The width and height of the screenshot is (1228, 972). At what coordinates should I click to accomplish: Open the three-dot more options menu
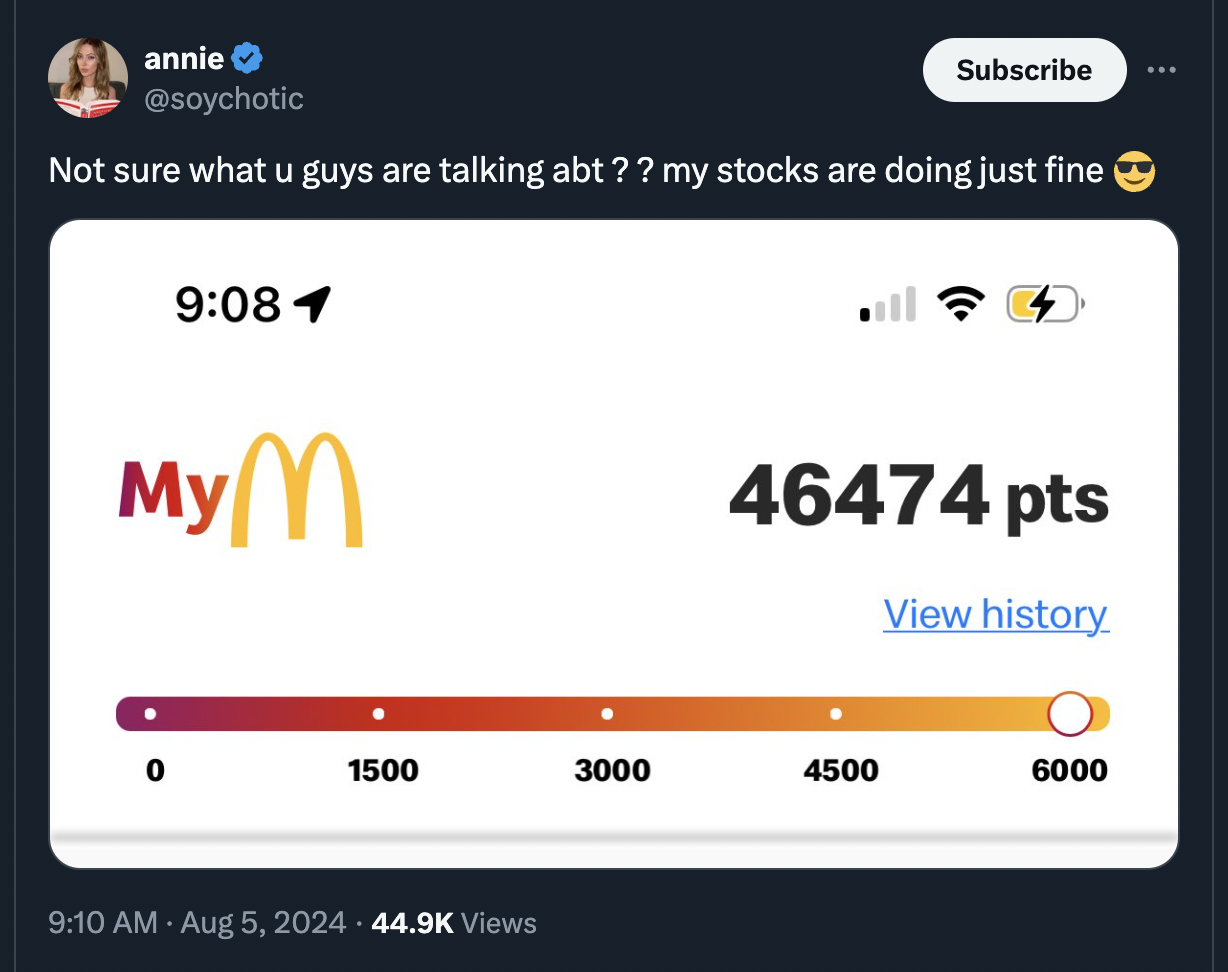(x=1162, y=69)
